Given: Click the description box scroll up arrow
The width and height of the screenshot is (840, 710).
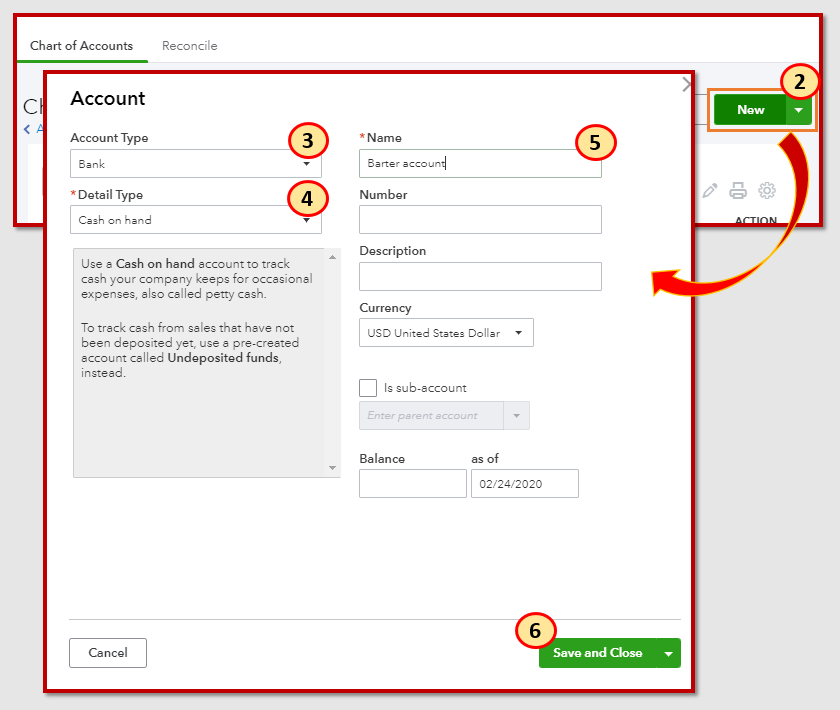Looking at the screenshot, I should [x=333, y=257].
